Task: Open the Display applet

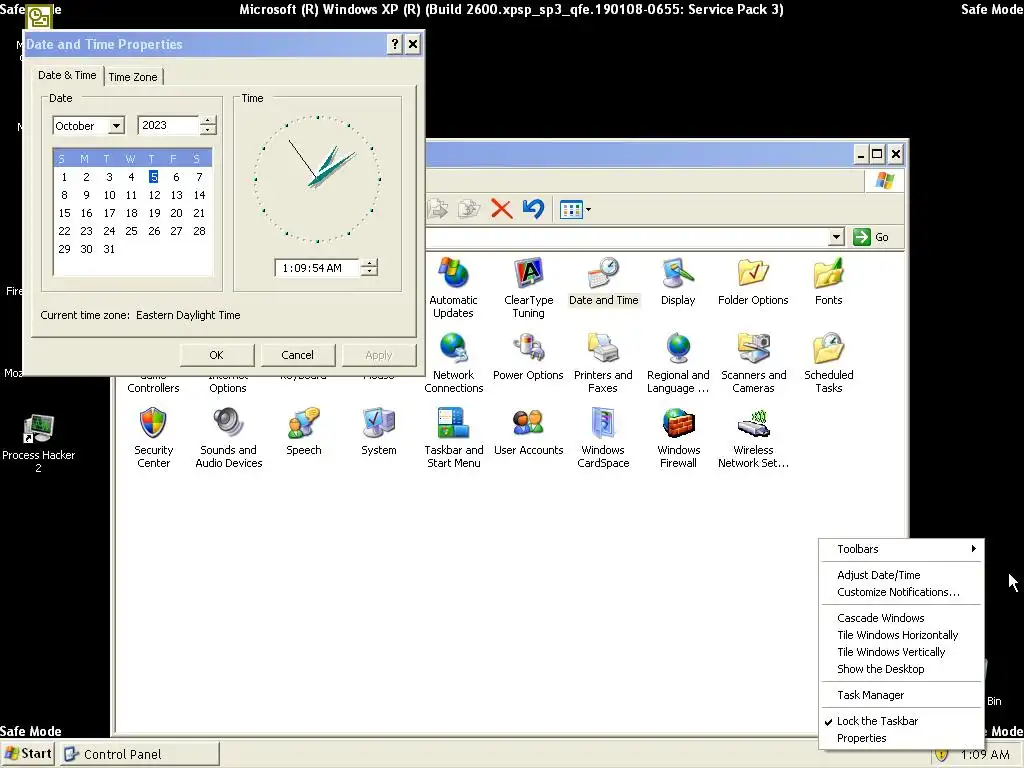Action: pos(678,281)
